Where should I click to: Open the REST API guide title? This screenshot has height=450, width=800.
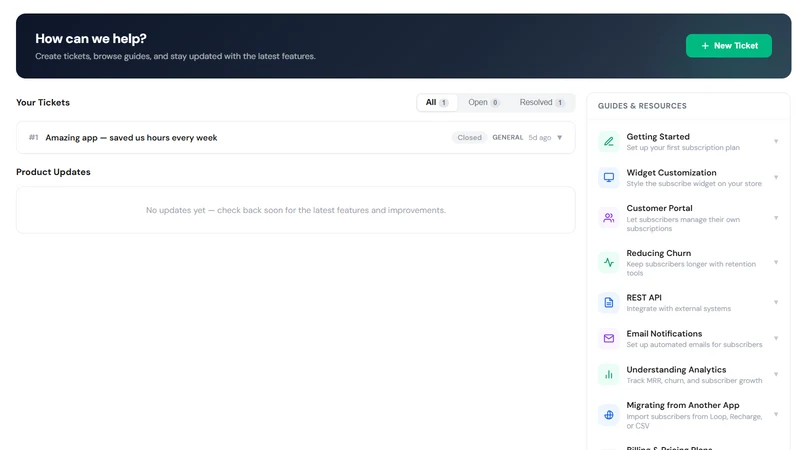644,297
